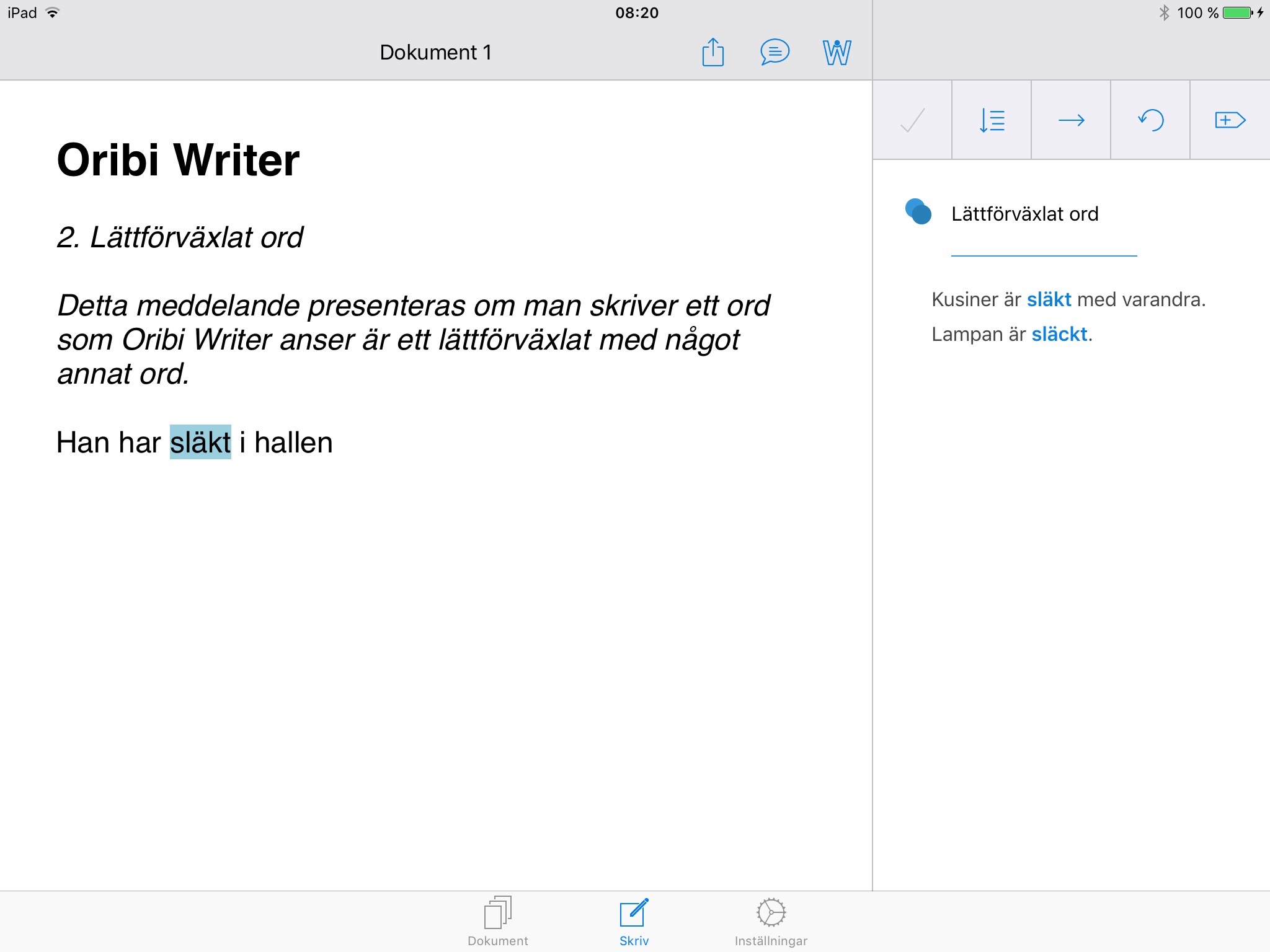1270x952 pixels.
Task: Tap the italic paragraph starting 'Detta meddelande'
Action: [413, 339]
